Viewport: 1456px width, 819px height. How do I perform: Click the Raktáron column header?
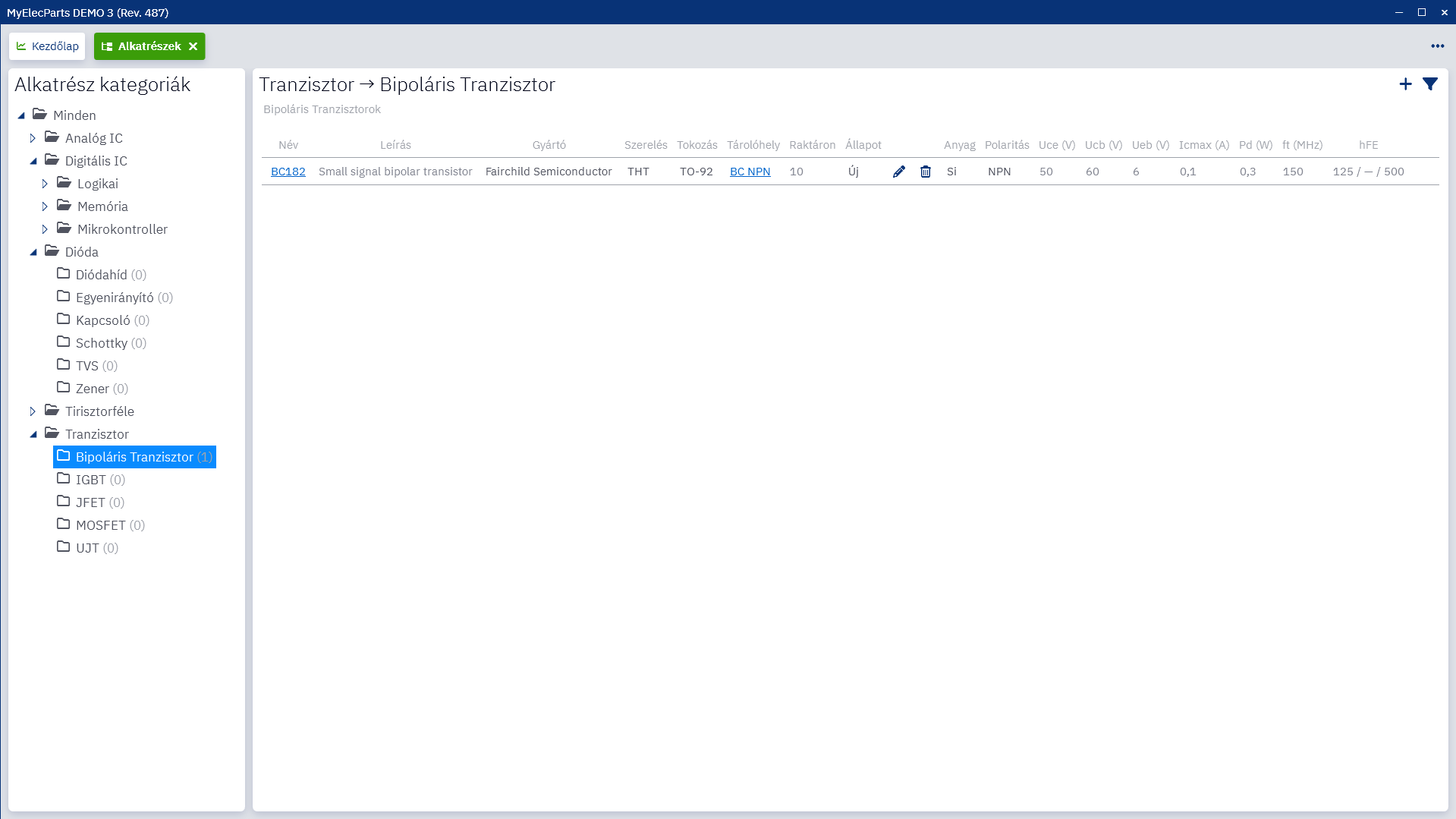point(813,145)
